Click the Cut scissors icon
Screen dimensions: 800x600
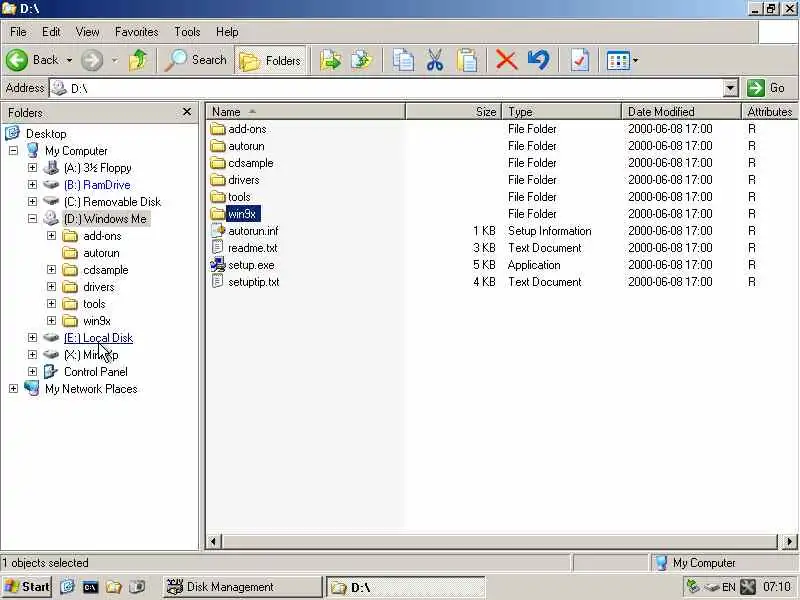435,60
